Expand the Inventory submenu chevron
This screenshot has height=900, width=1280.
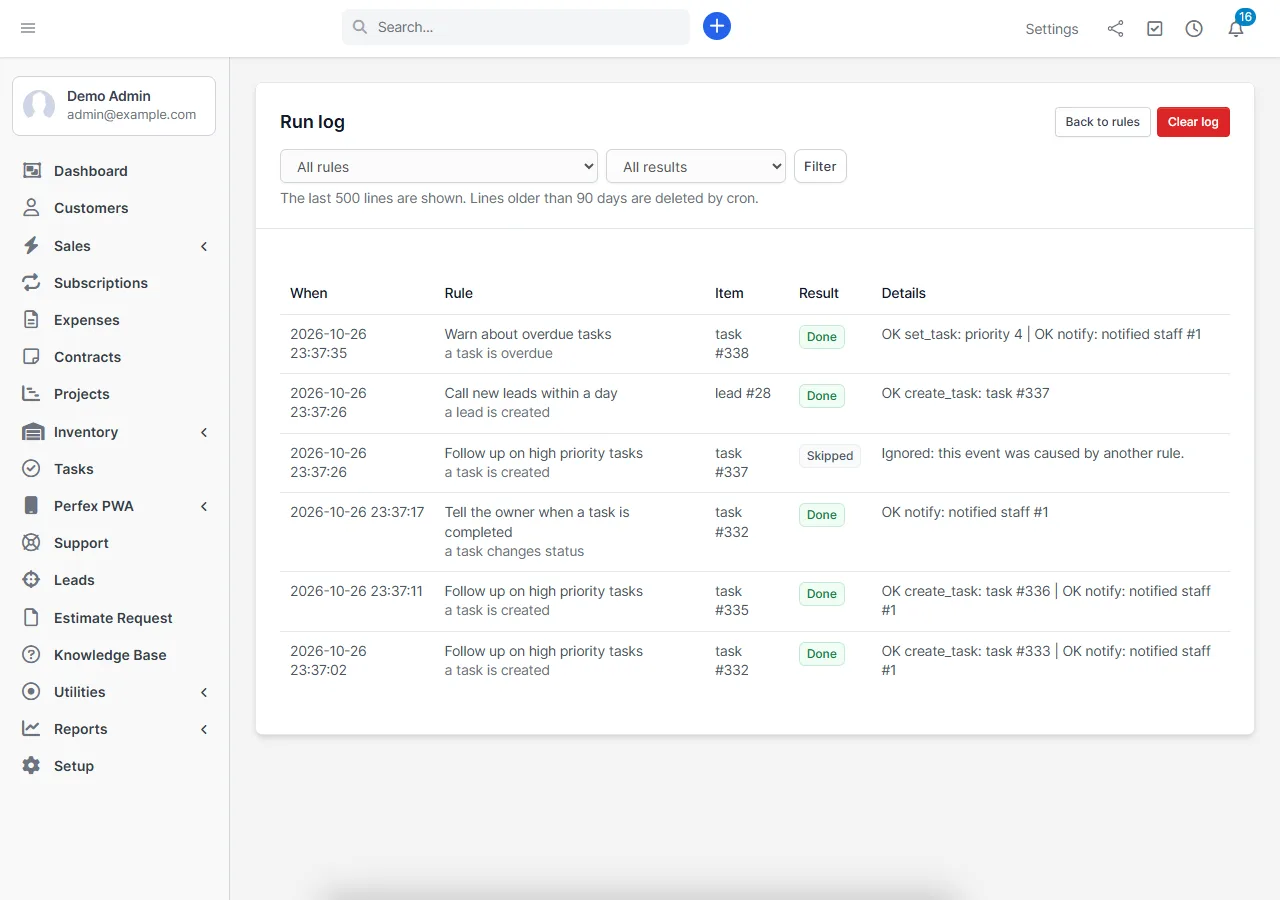(204, 432)
